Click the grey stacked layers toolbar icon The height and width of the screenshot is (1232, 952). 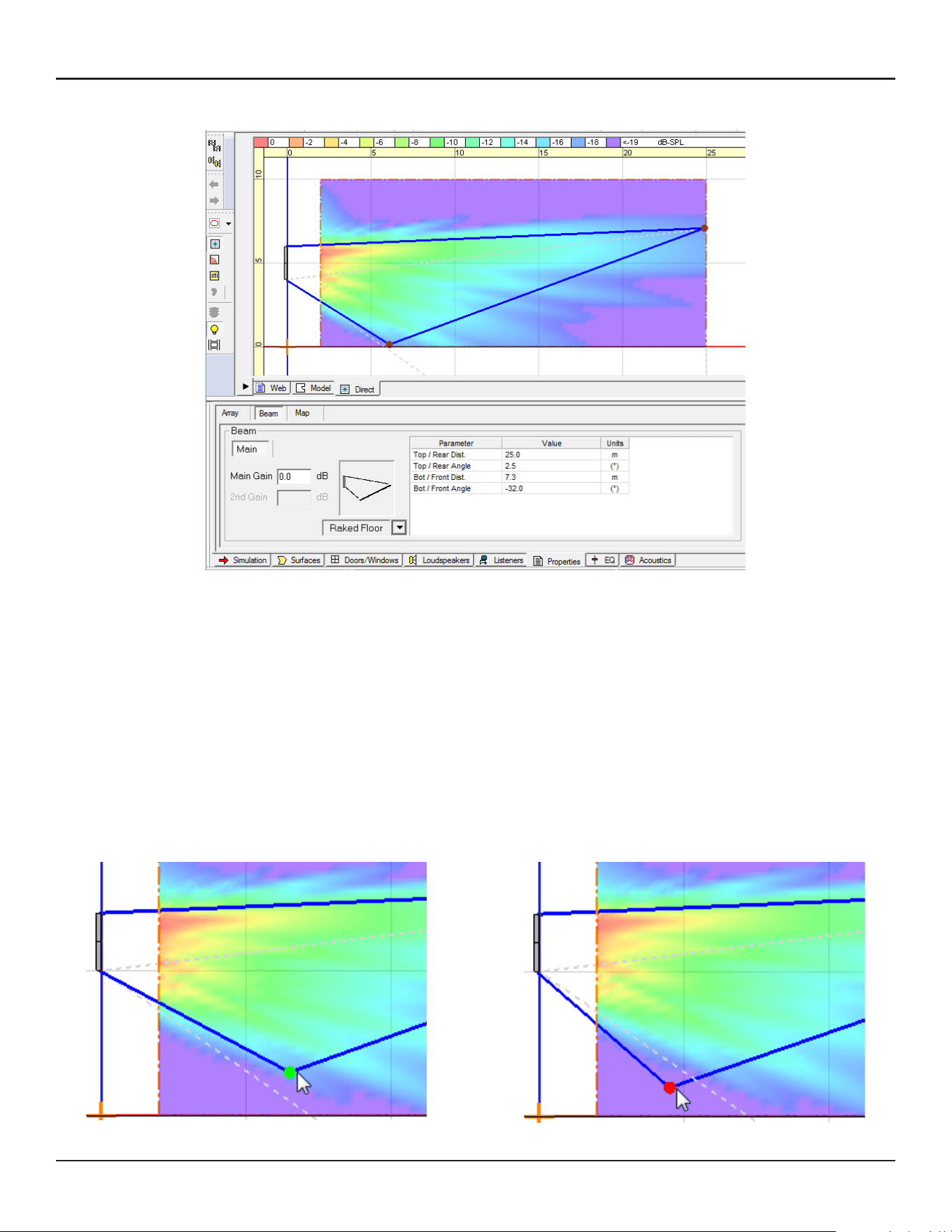(x=215, y=312)
